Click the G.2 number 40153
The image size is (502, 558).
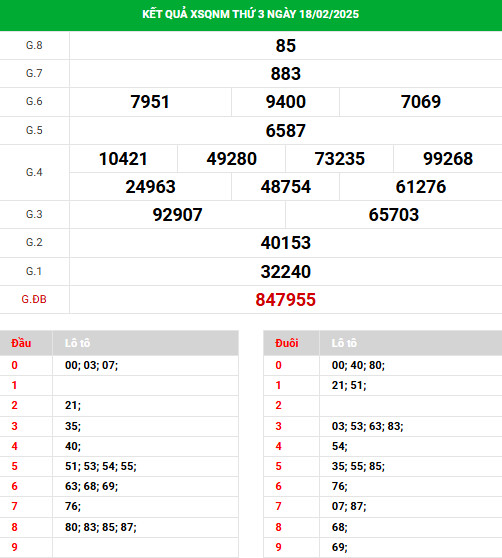(x=286, y=243)
